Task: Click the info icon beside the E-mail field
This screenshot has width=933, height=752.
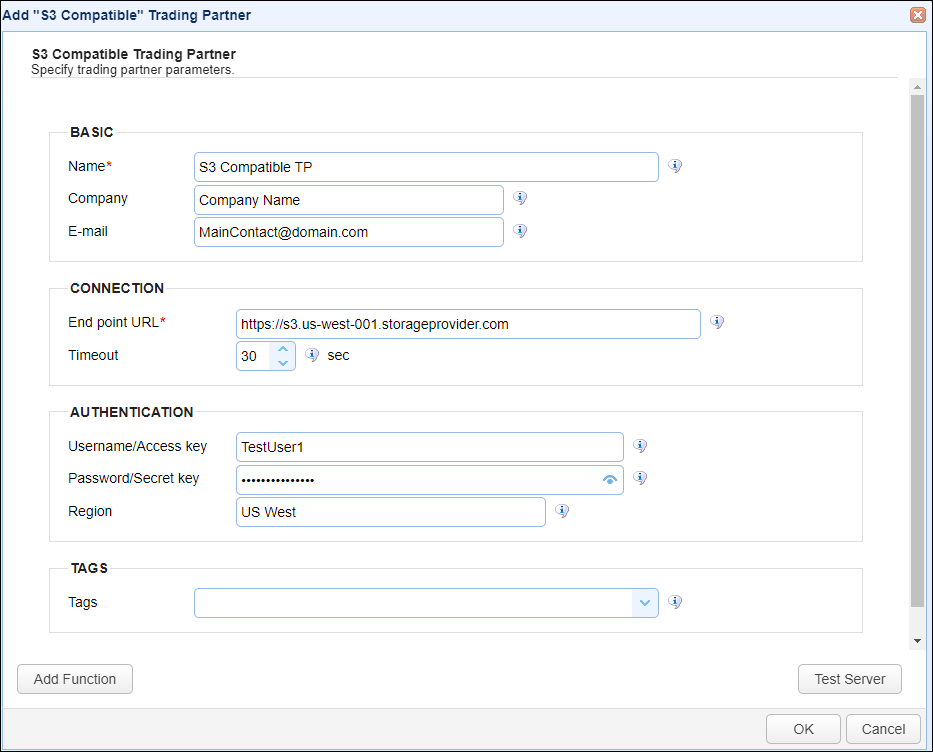Action: tap(520, 231)
